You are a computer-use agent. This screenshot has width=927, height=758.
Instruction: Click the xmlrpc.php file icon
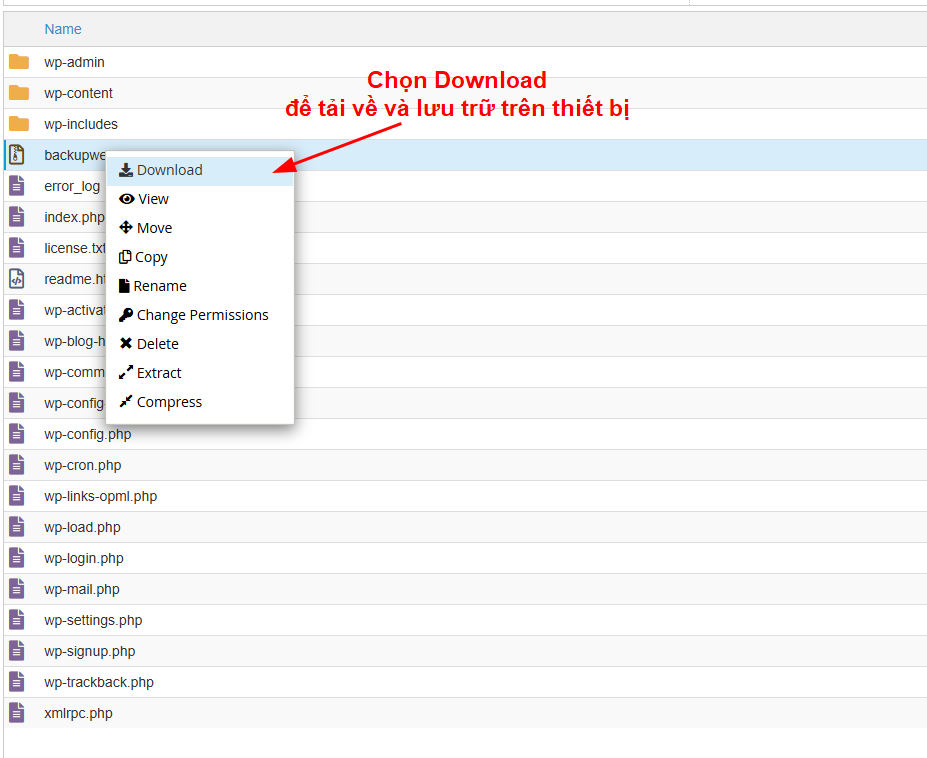(17, 712)
